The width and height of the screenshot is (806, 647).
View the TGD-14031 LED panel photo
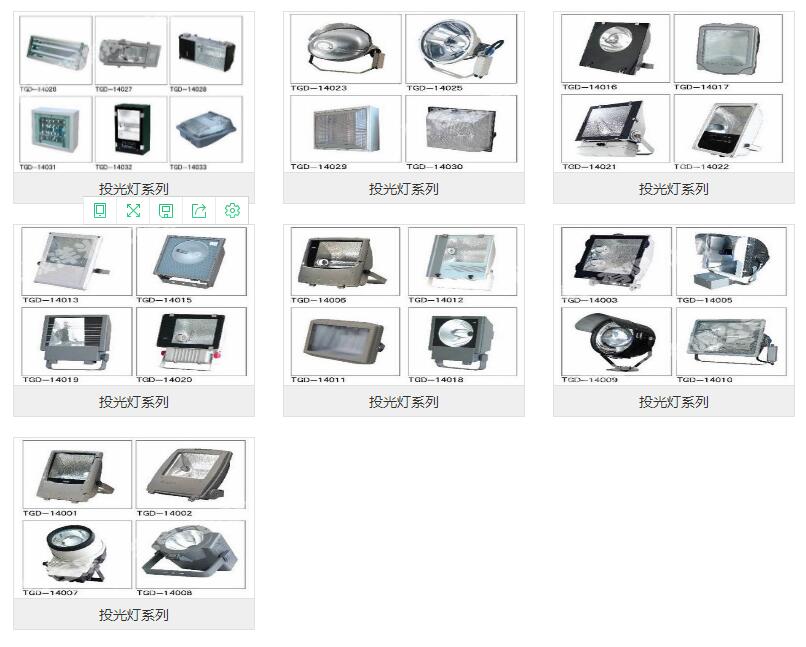56,130
